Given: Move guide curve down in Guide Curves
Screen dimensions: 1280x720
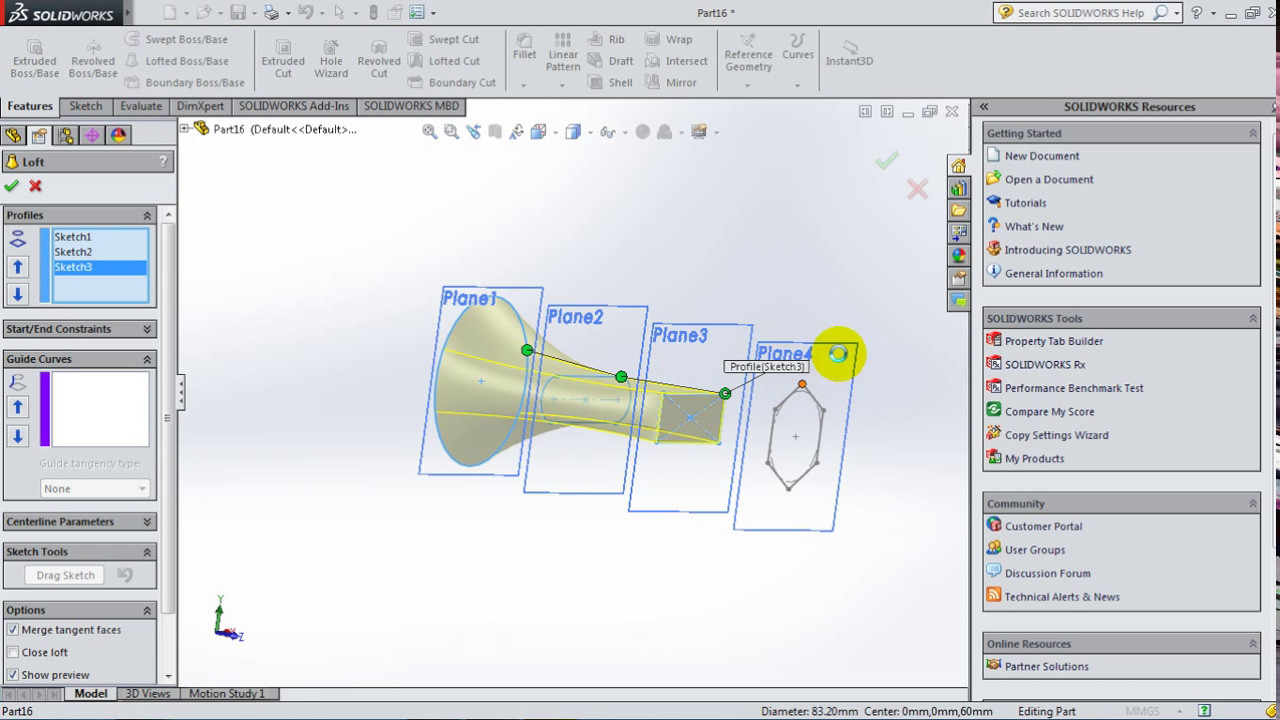Looking at the screenshot, I should coord(17,435).
